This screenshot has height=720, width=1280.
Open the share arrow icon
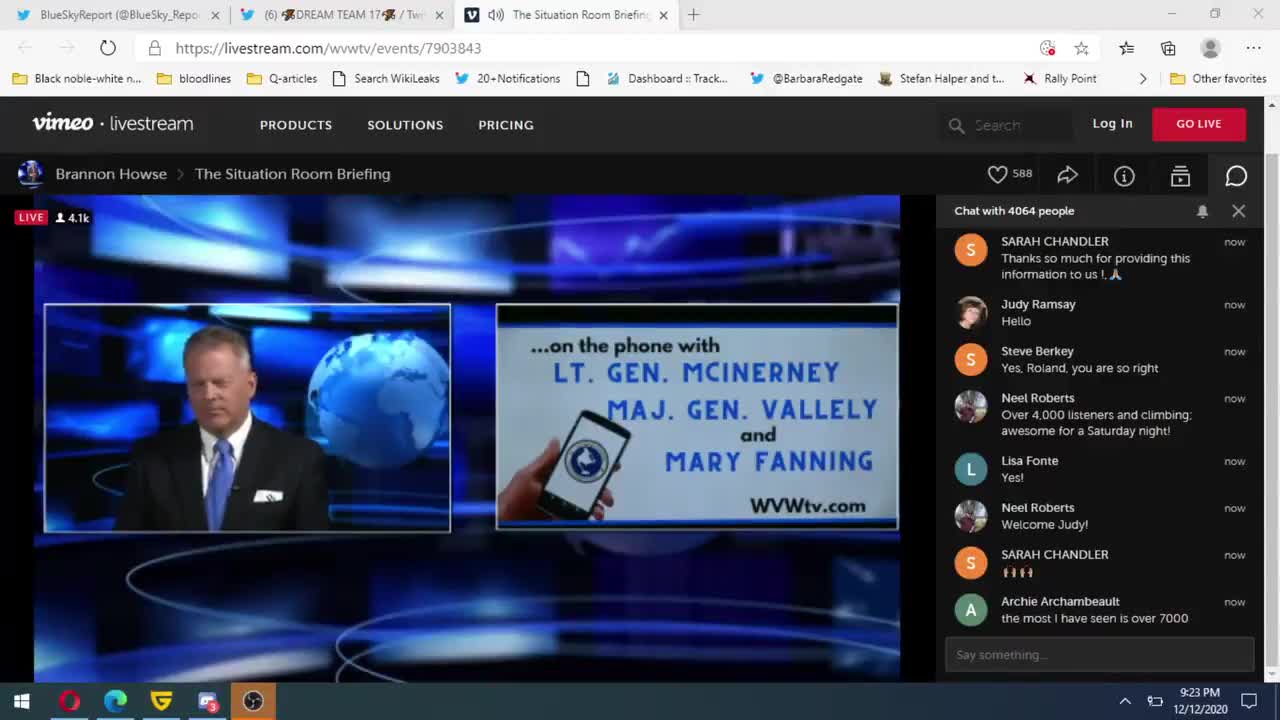point(1067,175)
